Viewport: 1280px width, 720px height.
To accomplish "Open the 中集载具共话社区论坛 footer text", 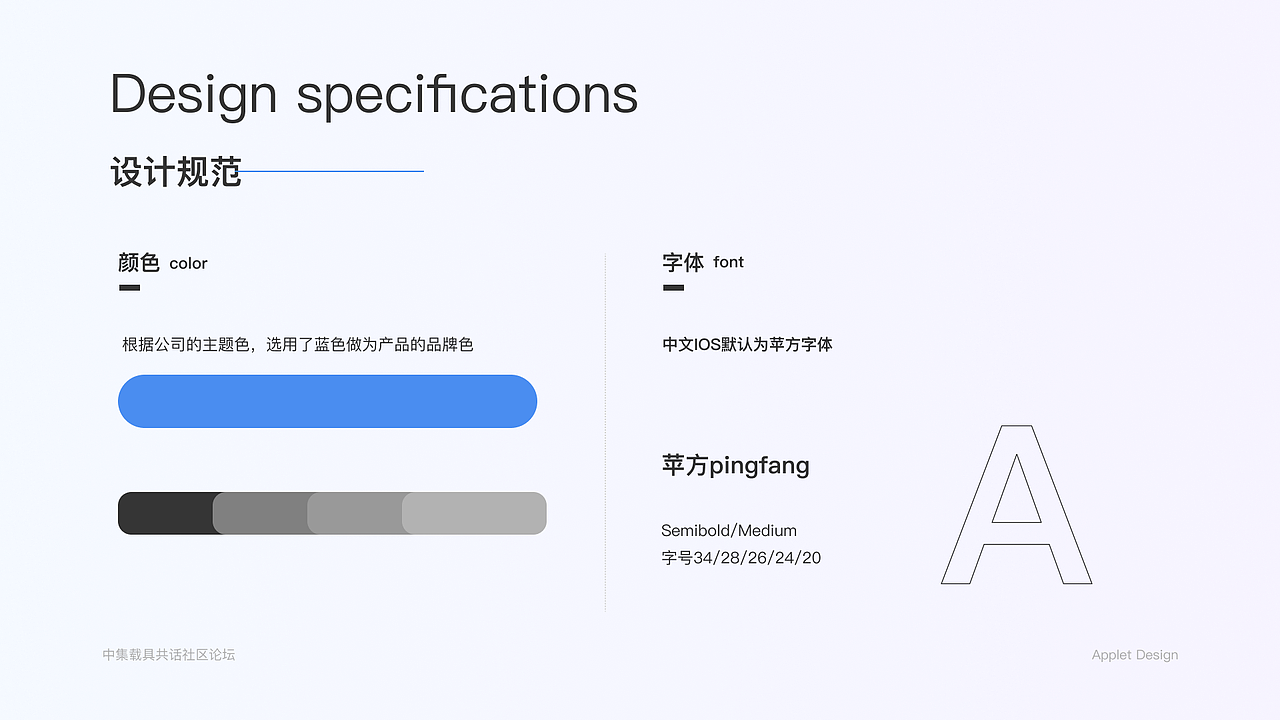I will (x=168, y=655).
